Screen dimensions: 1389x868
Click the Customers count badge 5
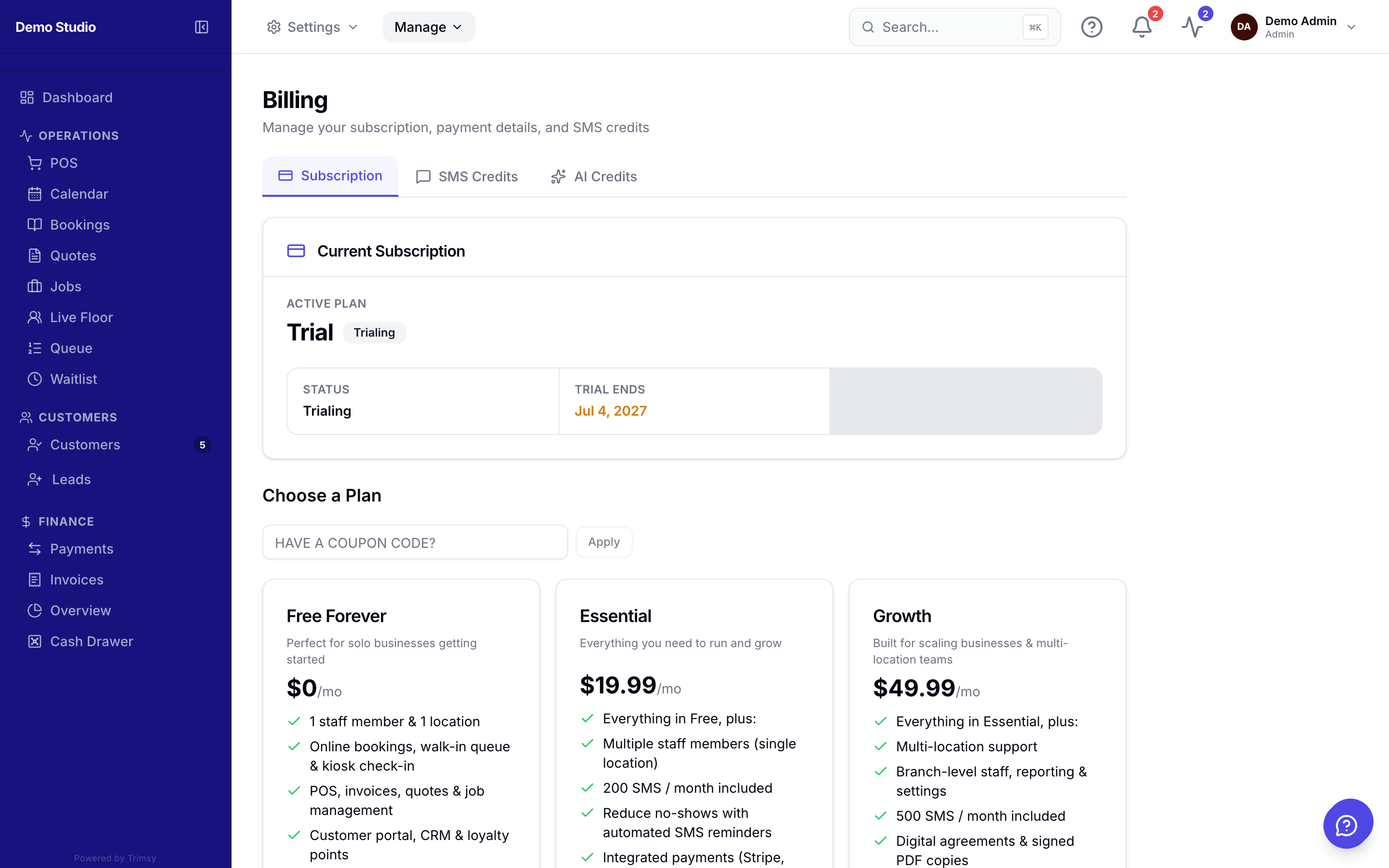coord(202,445)
